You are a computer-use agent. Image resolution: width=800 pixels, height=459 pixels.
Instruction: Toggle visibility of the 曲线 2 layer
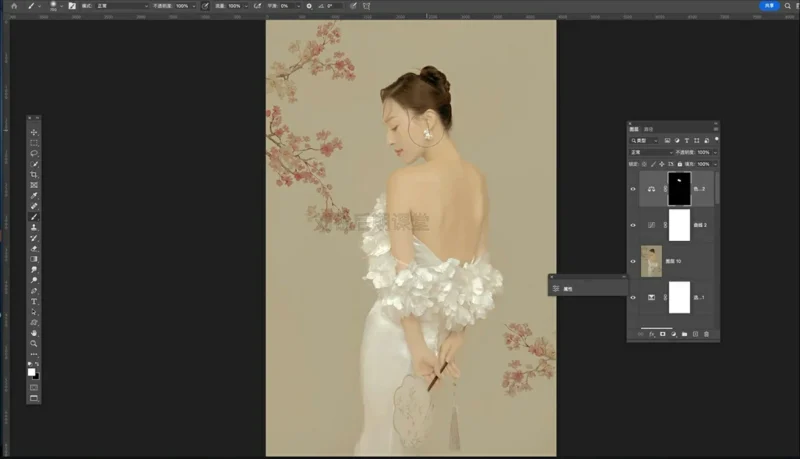point(633,225)
